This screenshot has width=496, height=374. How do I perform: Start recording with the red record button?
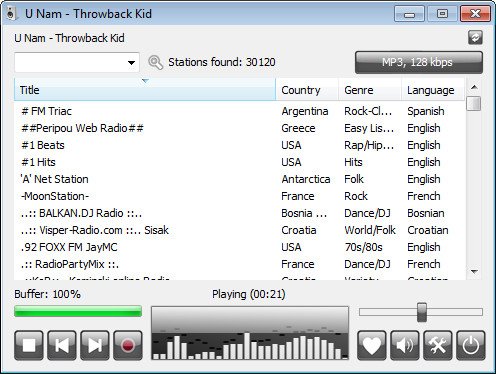[x=128, y=345]
